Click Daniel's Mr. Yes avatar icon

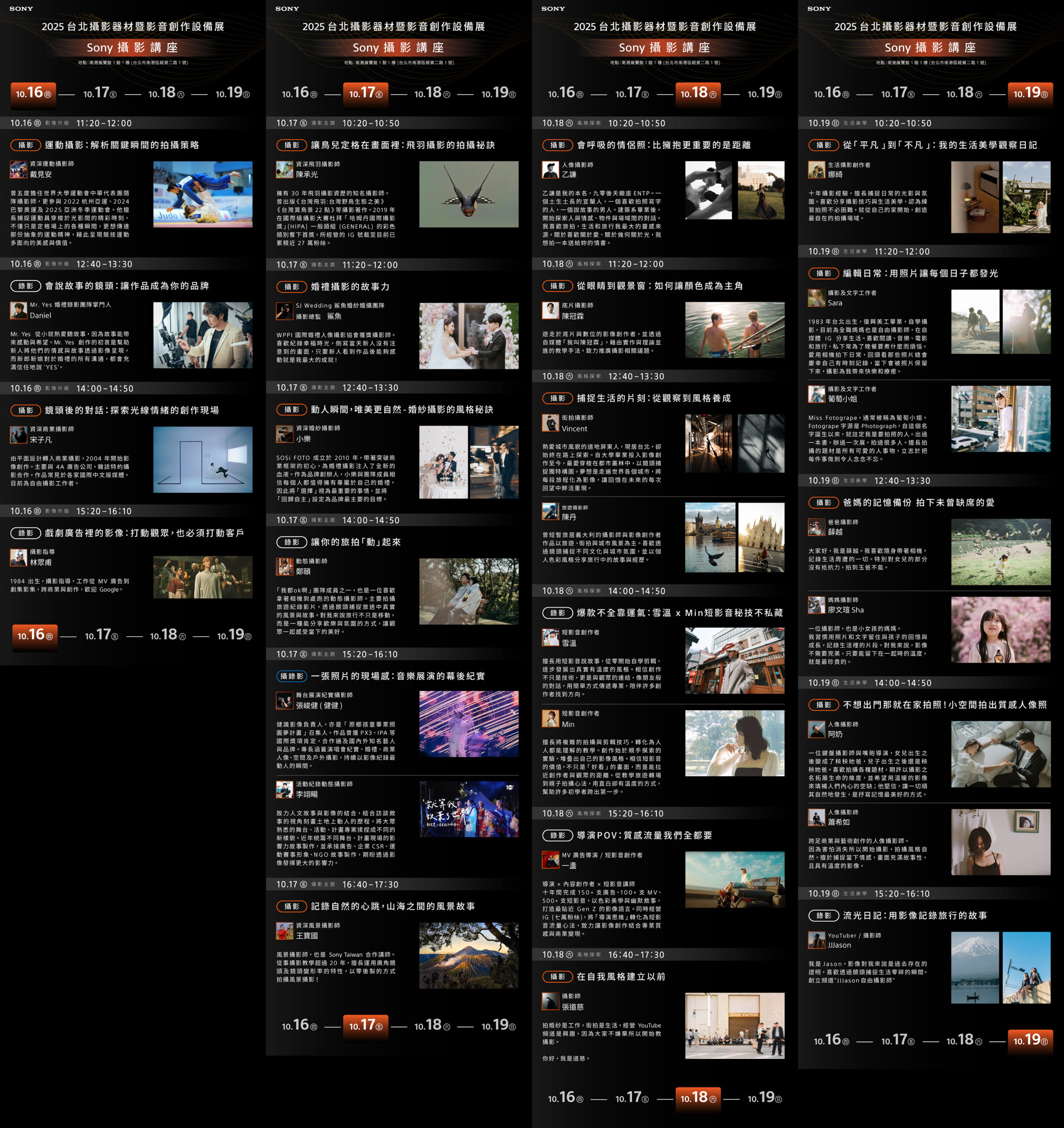click(x=19, y=310)
